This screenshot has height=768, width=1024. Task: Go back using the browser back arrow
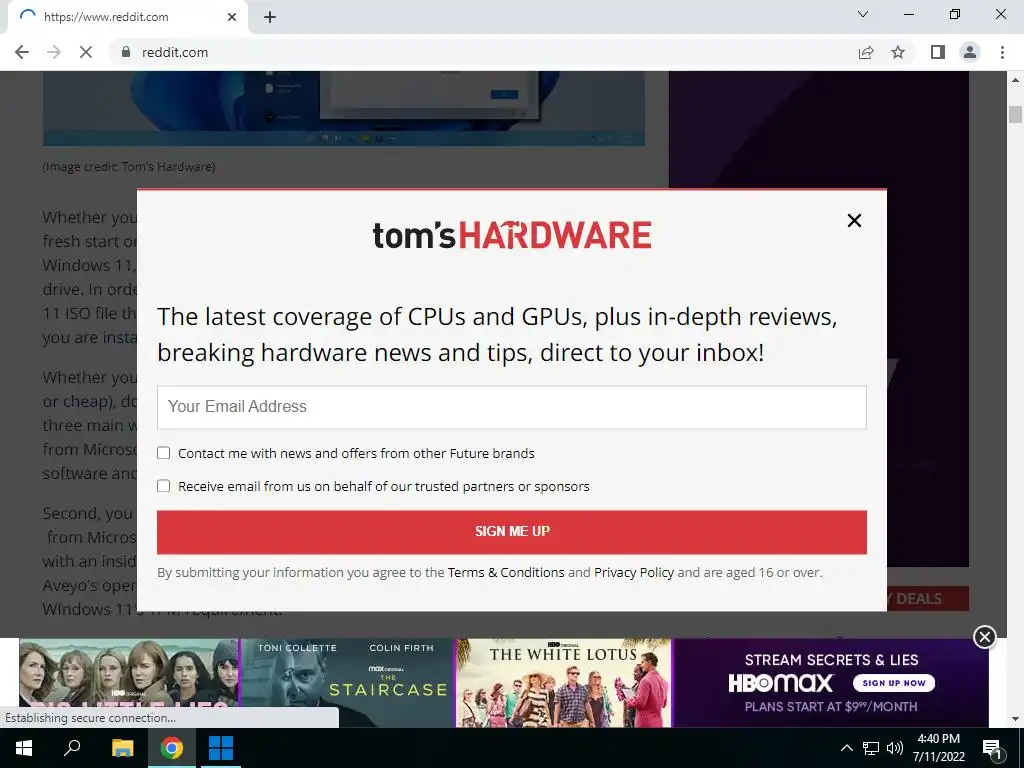pyautogui.click(x=22, y=52)
